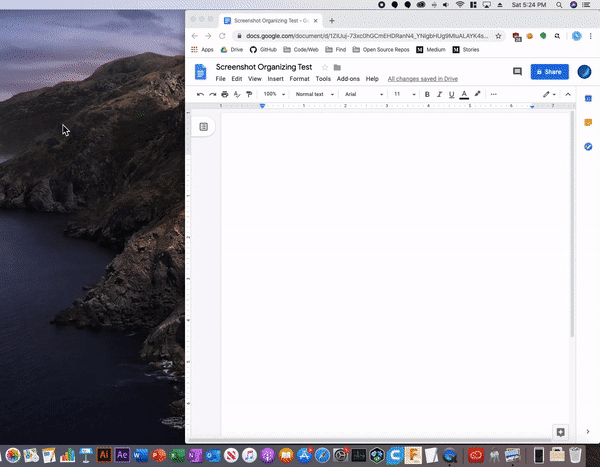Open After Effects from the Dock

(x=122, y=455)
